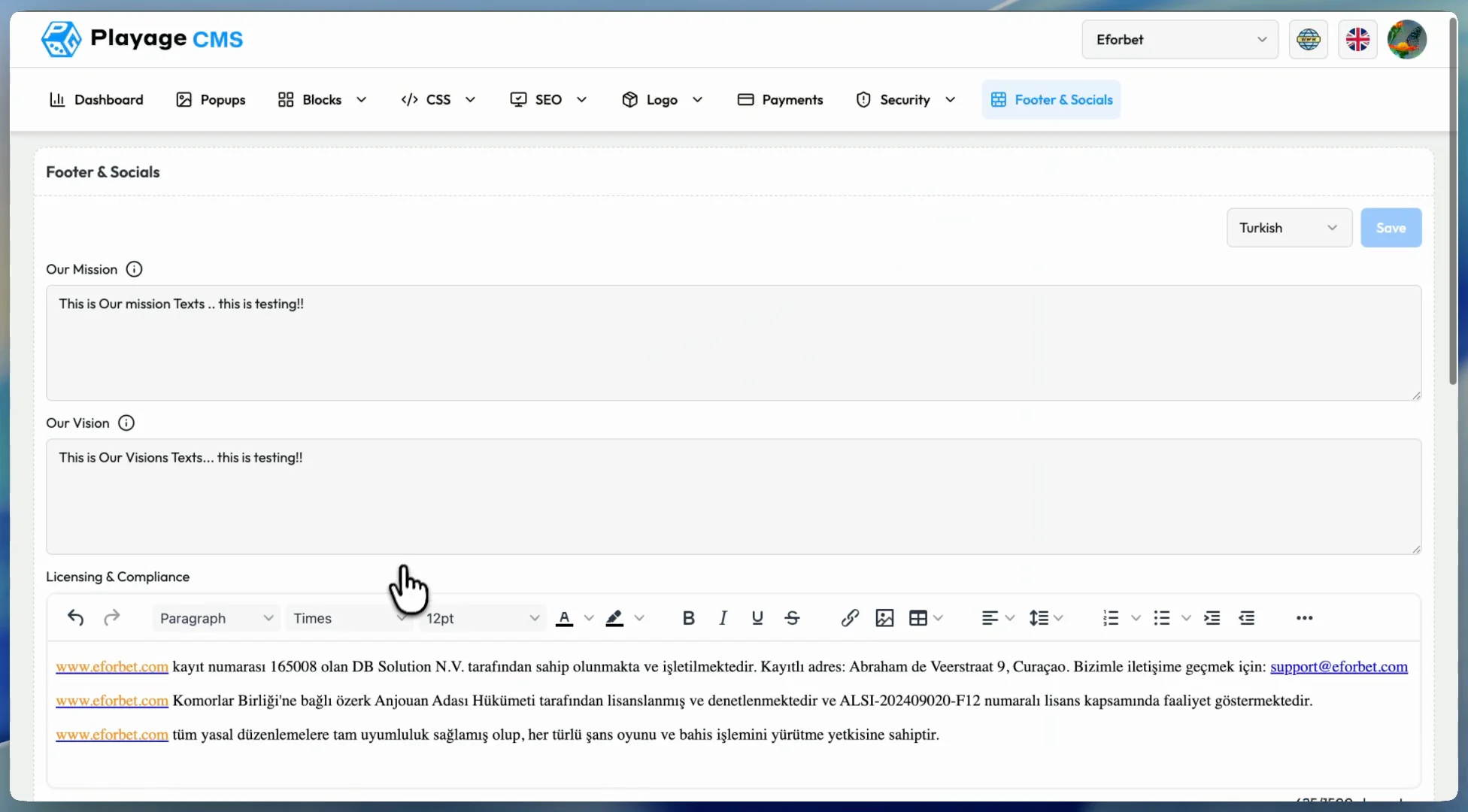Open the support@eforbet.com email link
Viewport: 1468px width, 812px height.
click(x=1339, y=667)
